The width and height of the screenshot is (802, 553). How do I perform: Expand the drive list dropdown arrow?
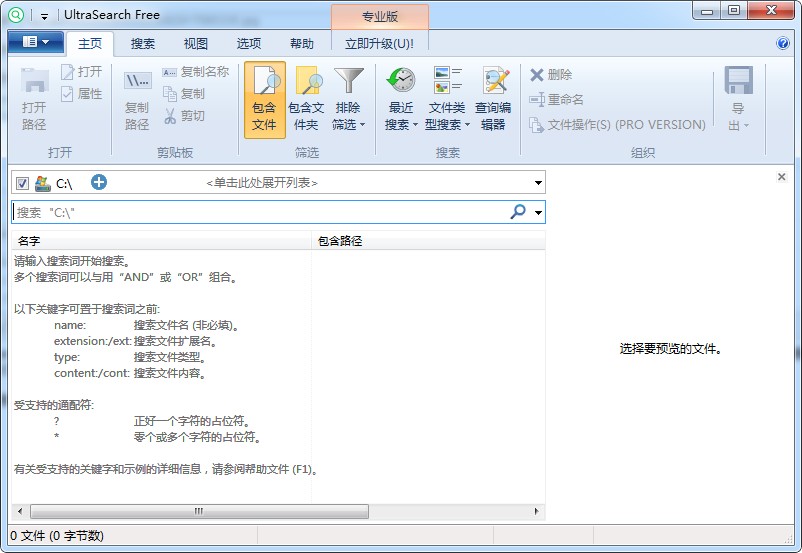tap(538, 183)
